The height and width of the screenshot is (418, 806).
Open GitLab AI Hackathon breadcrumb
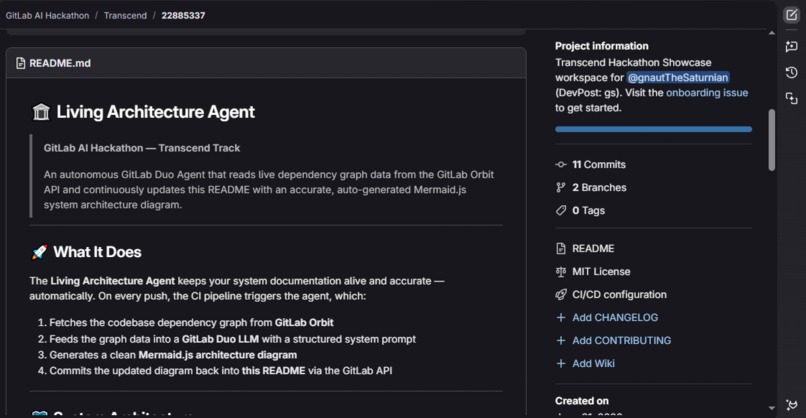point(47,15)
